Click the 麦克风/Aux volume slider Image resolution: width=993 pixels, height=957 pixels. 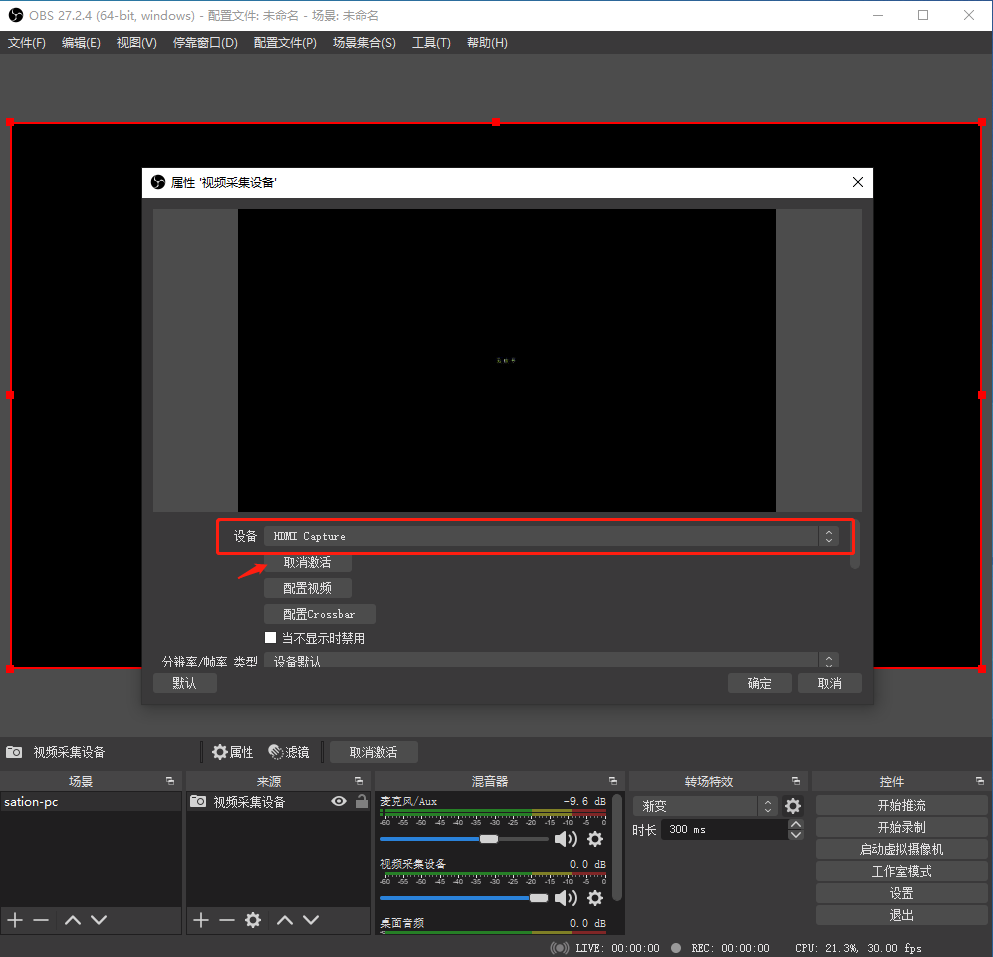pyautogui.click(x=465, y=839)
